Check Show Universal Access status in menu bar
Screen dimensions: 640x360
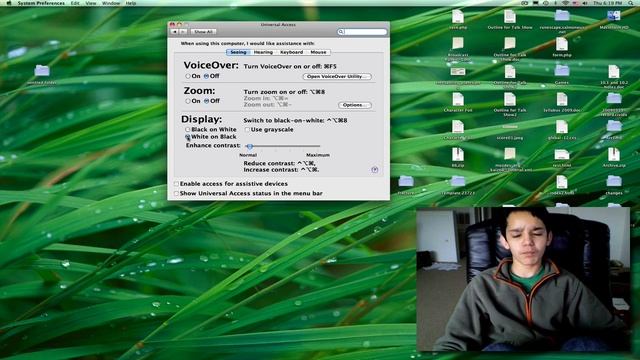176,193
